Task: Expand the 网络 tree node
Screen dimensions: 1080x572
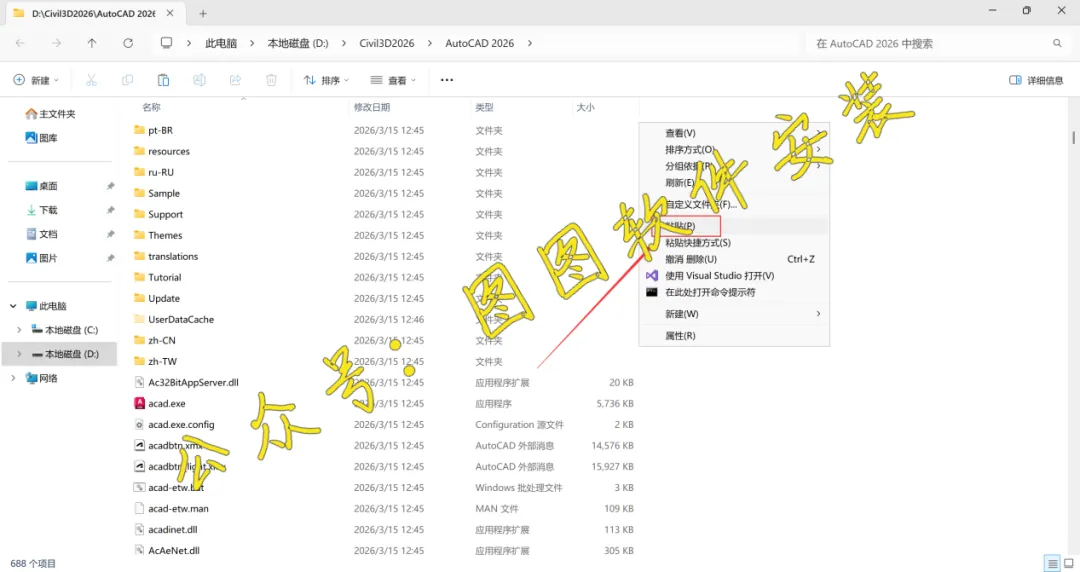Action: (x=13, y=378)
